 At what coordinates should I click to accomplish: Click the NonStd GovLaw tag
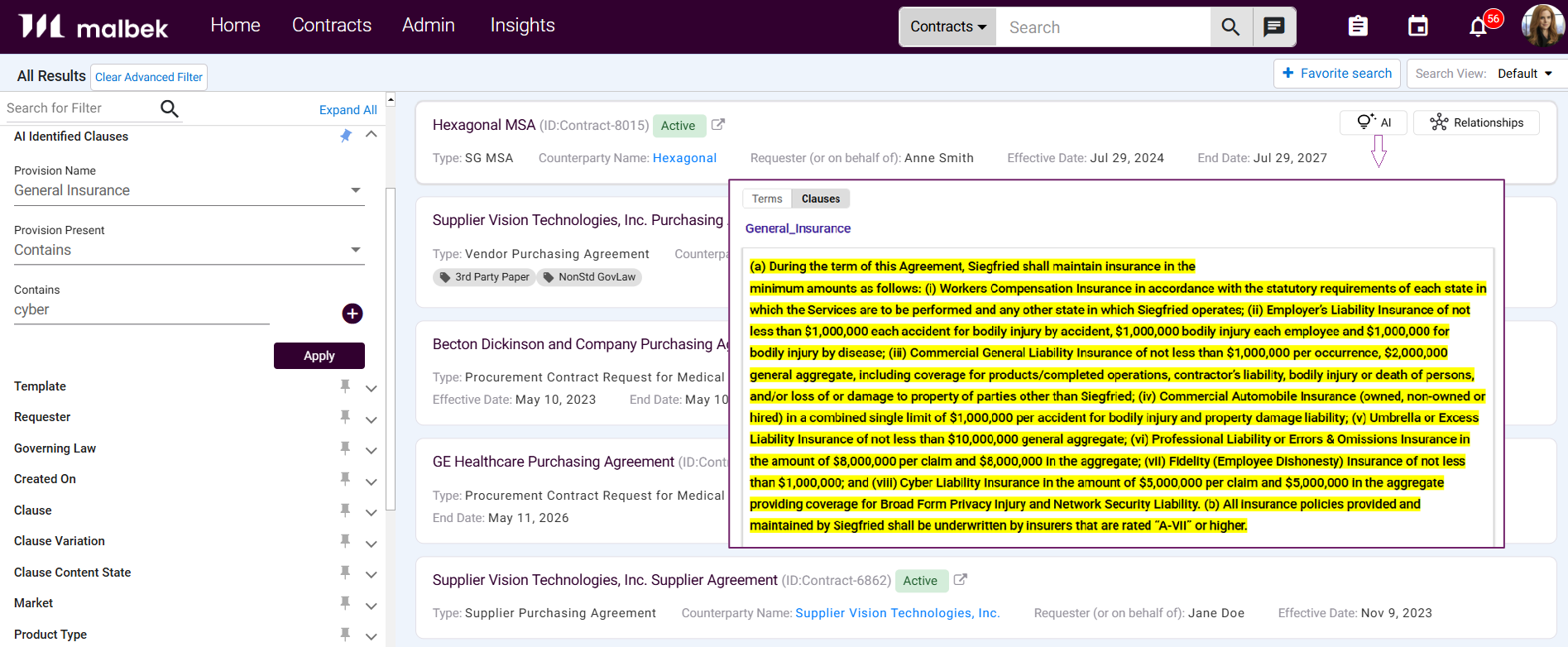[589, 277]
